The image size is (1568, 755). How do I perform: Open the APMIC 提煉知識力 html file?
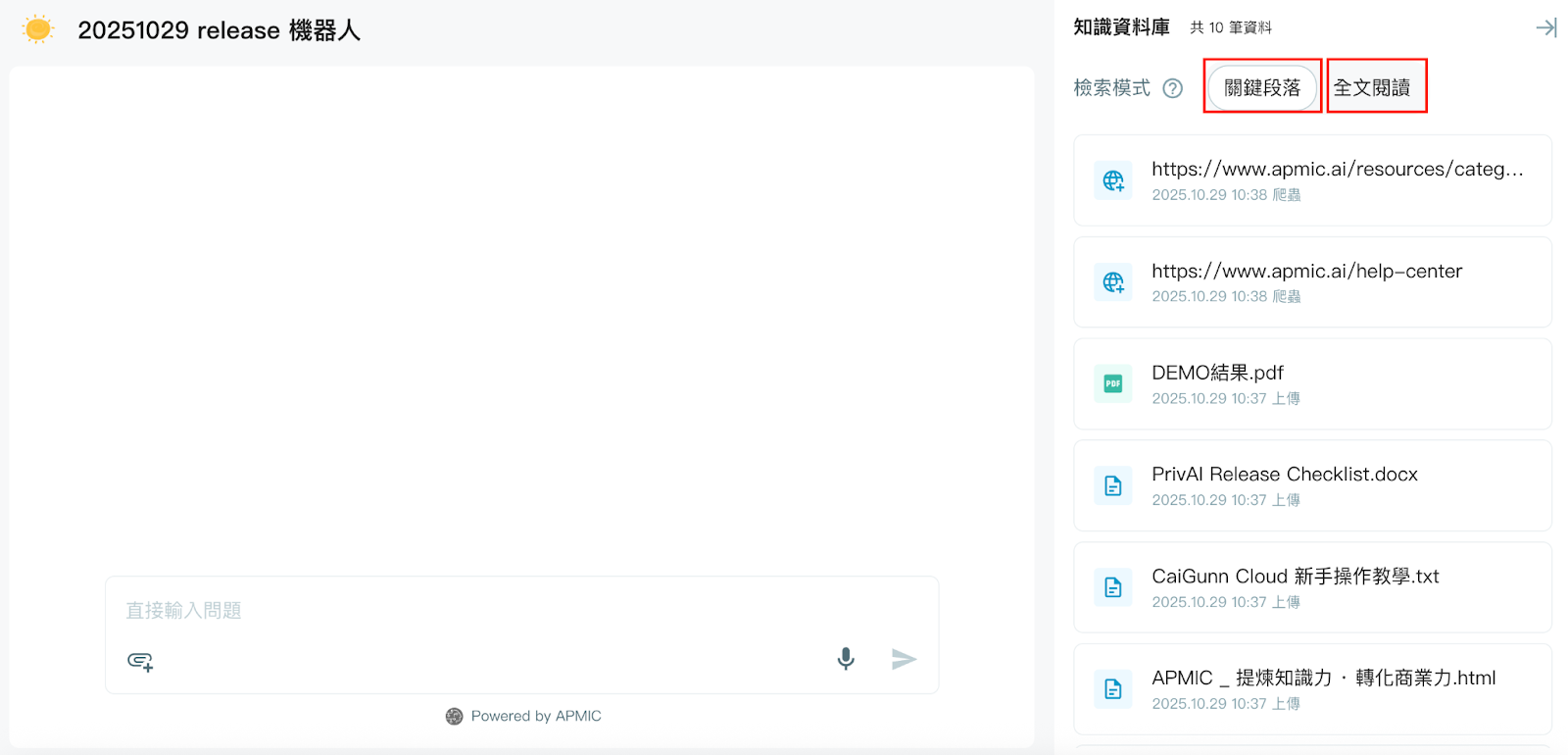[x=1323, y=679]
